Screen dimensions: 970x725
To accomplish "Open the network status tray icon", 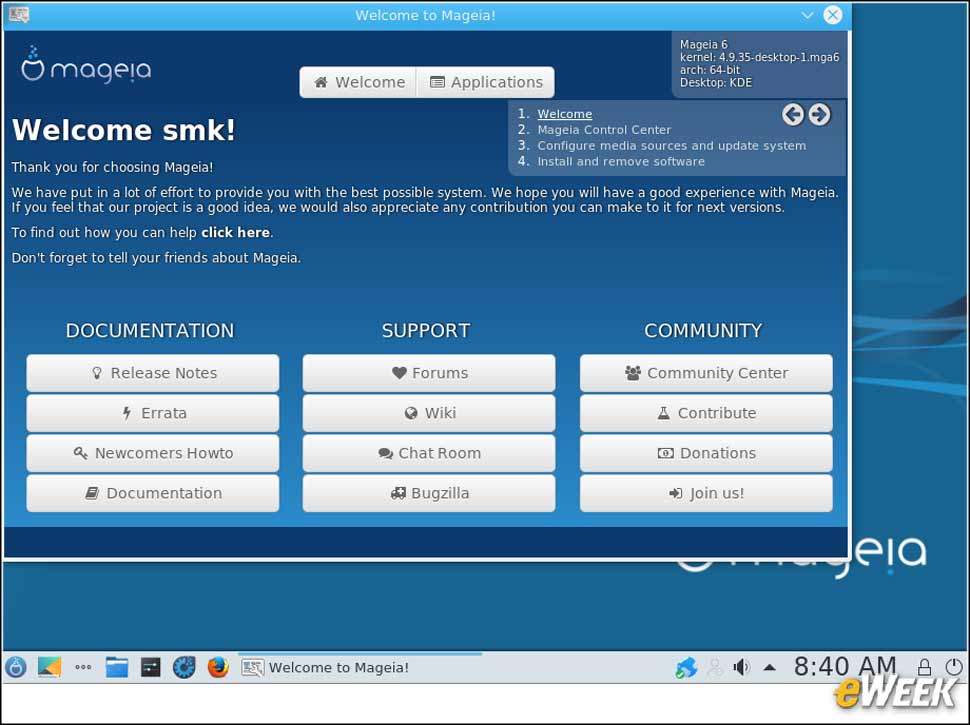I will tap(715, 667).
